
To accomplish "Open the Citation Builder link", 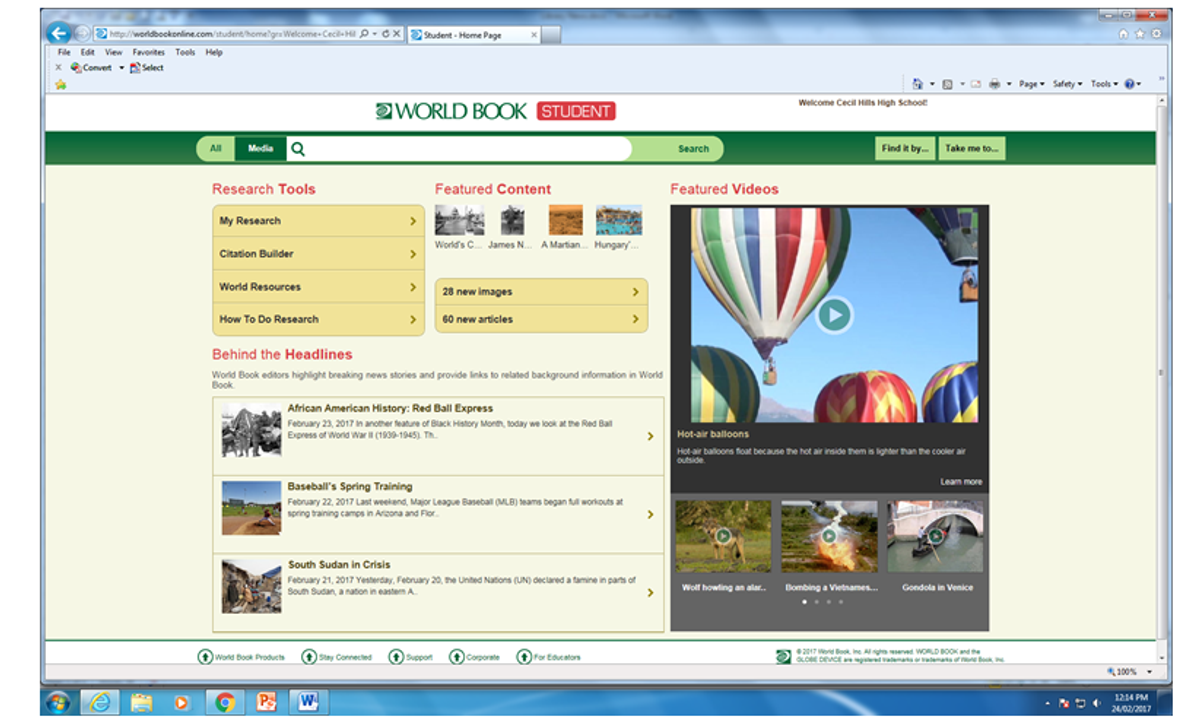I will [318, 254].
